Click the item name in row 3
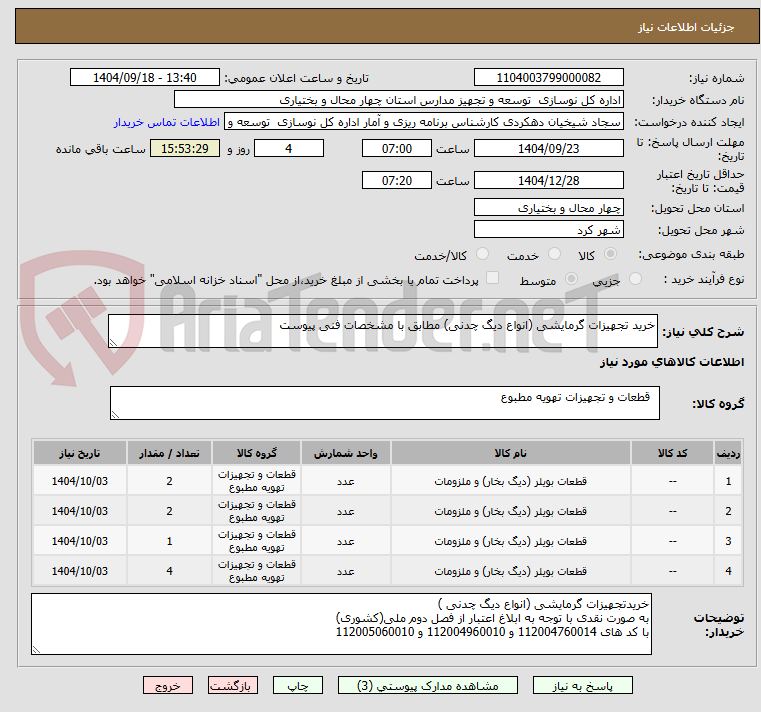Screen dimensions: 761x712 (x=511, y=542)
